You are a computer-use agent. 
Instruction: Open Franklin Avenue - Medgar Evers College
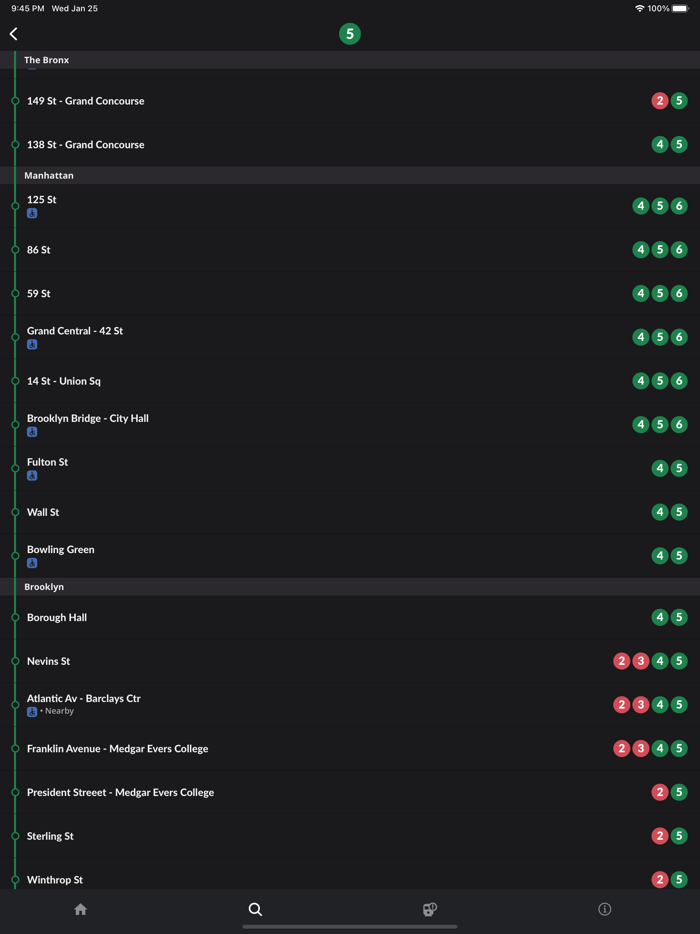[x=350, y=749]
